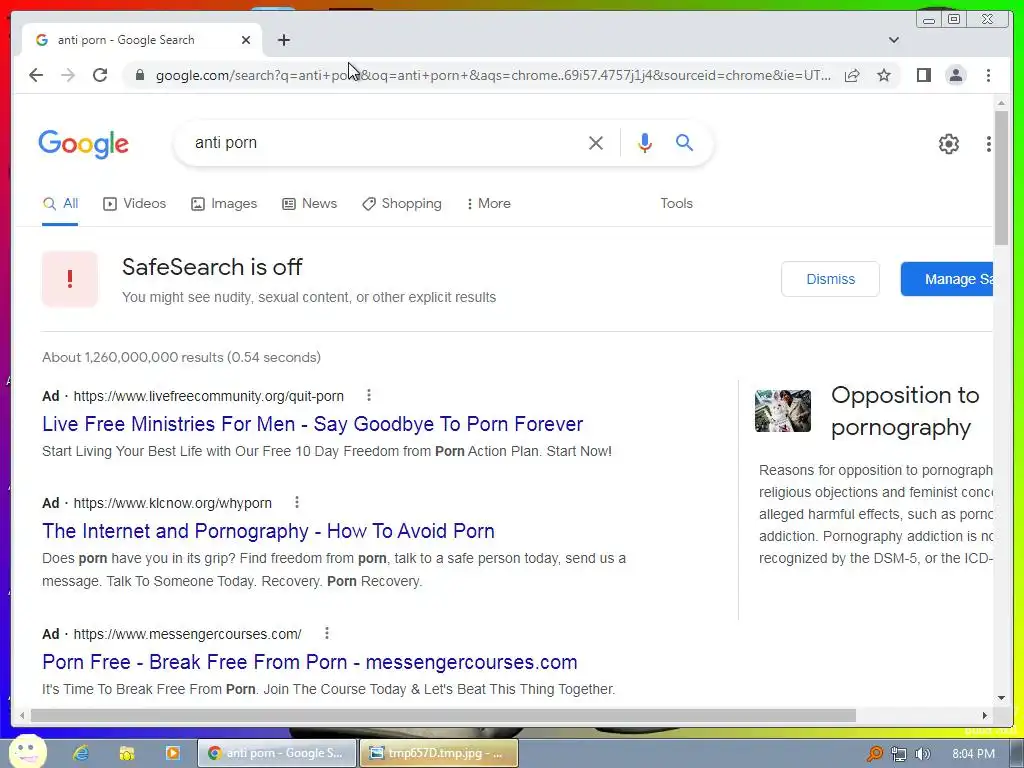Open Live Free Ministries For Men link
This screenshot has width=1024, height=768.
coord(312,424)
